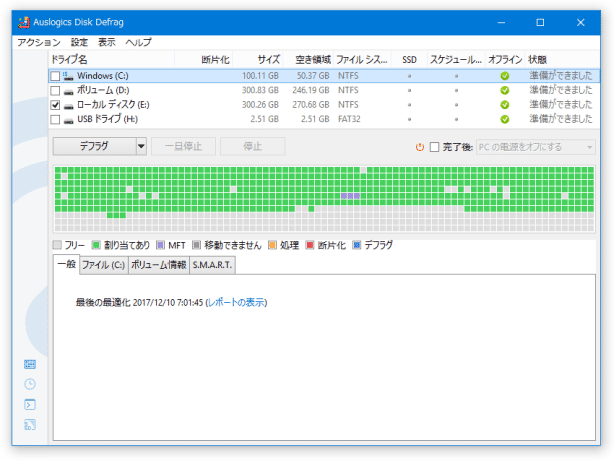Viewport: 614px width, 461px height.
Task: Switch to the 一般 tab
Action: [x=67, y=264]
